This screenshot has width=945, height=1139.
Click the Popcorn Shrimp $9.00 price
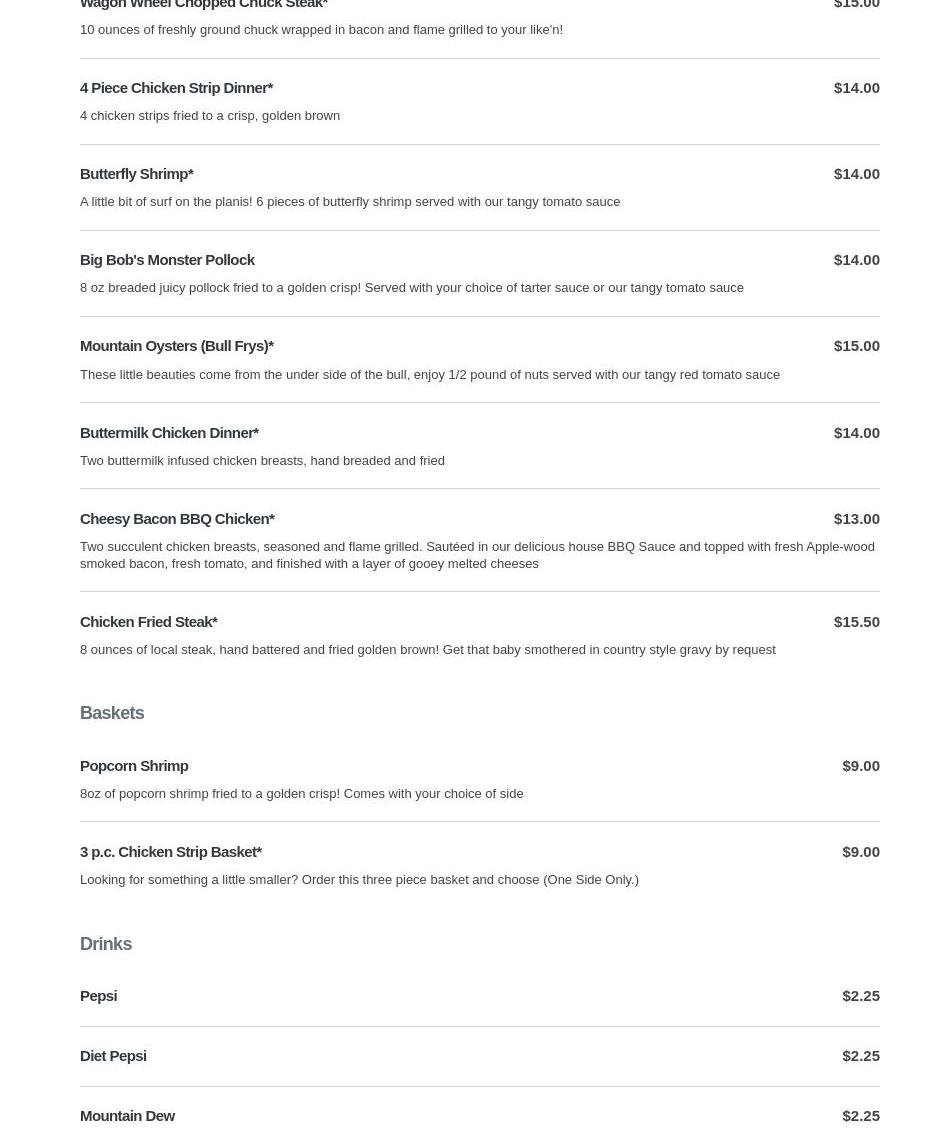point(860,766)
